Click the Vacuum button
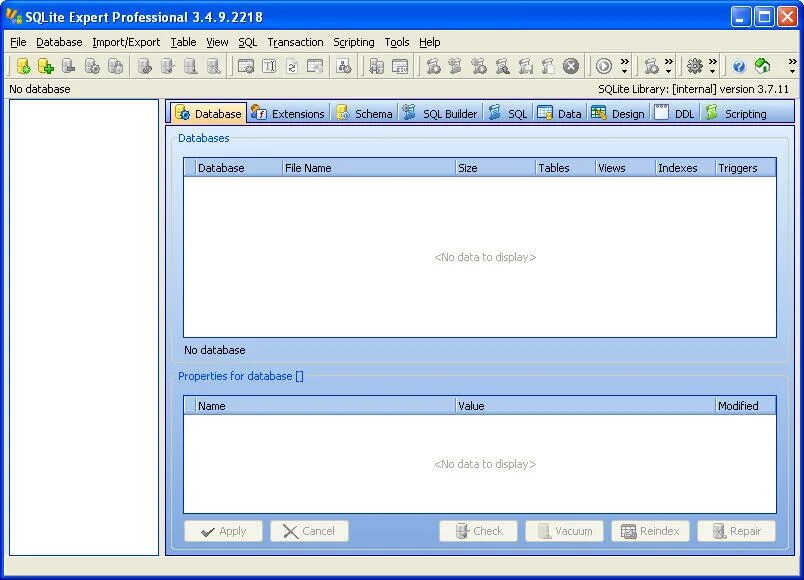This screenshot has width=804, height=580. 564,531
